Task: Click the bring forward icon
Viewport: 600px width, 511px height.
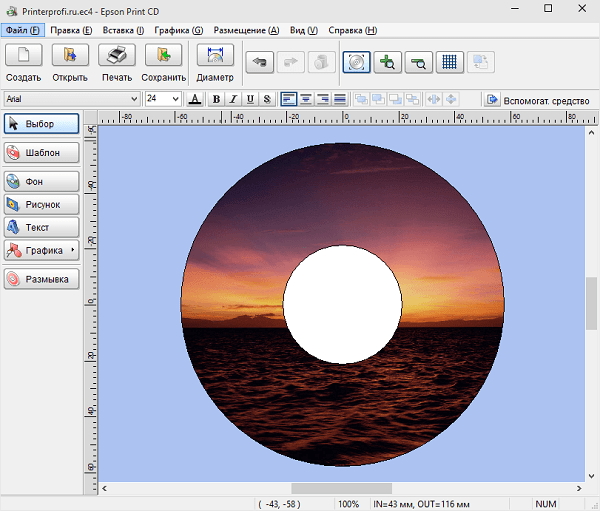Action: tap(378, 99)
